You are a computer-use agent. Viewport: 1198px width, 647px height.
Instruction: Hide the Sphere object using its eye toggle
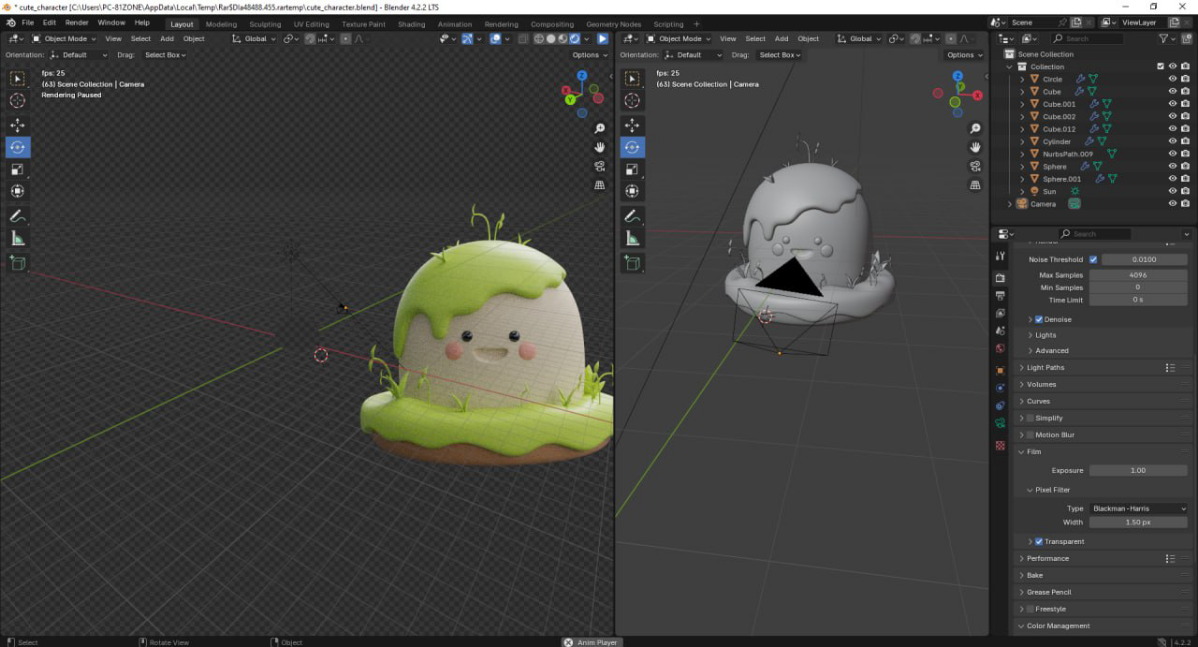1171,166
